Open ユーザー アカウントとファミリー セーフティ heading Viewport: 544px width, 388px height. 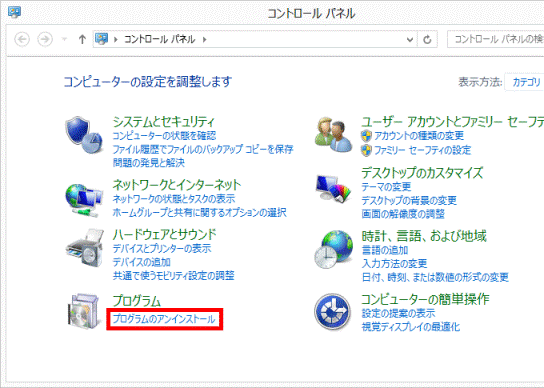(452, 122)
